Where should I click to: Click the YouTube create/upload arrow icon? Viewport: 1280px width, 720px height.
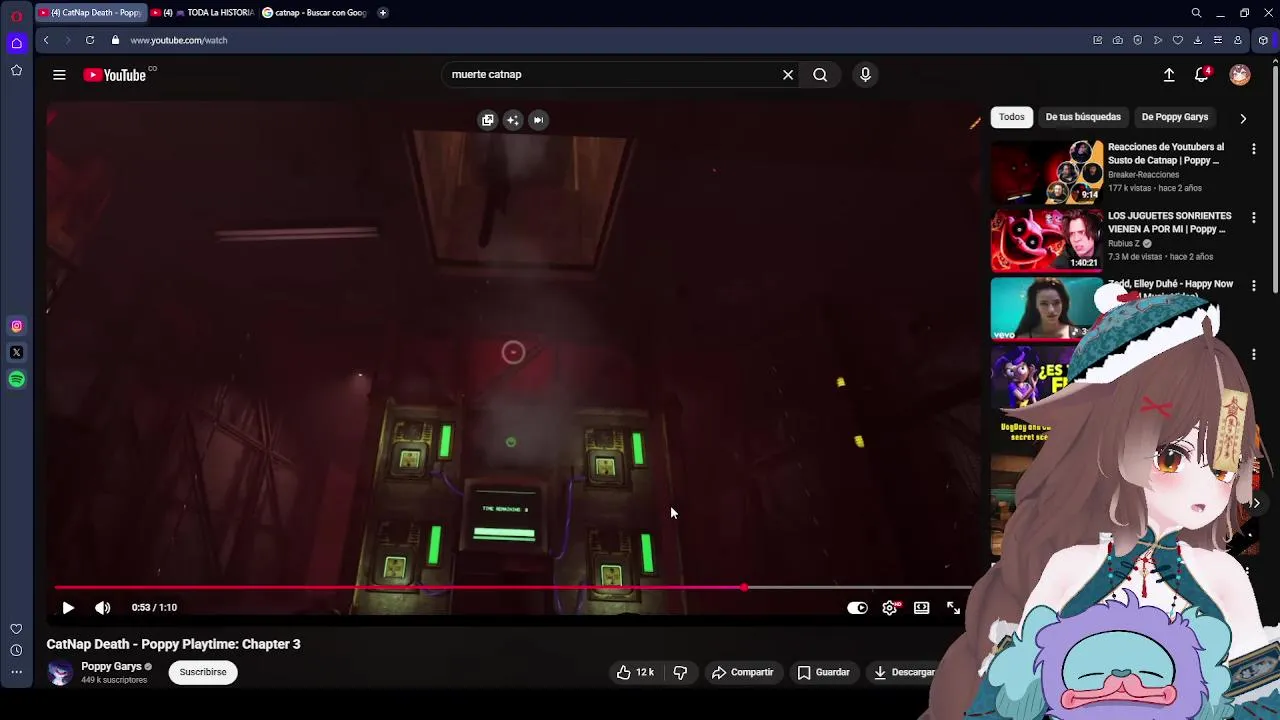click(1169, 75)
